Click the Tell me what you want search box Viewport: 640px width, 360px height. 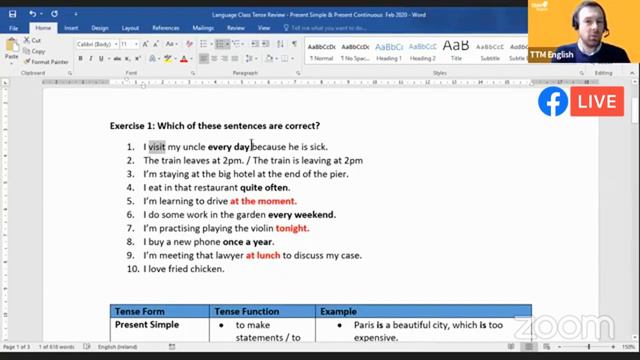(x=325, y=28)
